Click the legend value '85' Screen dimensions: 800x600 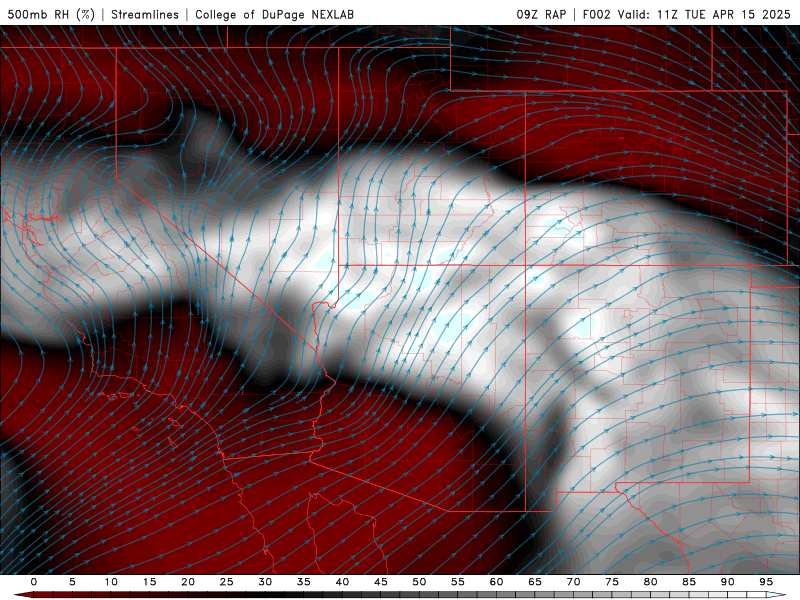pos(689,582)
